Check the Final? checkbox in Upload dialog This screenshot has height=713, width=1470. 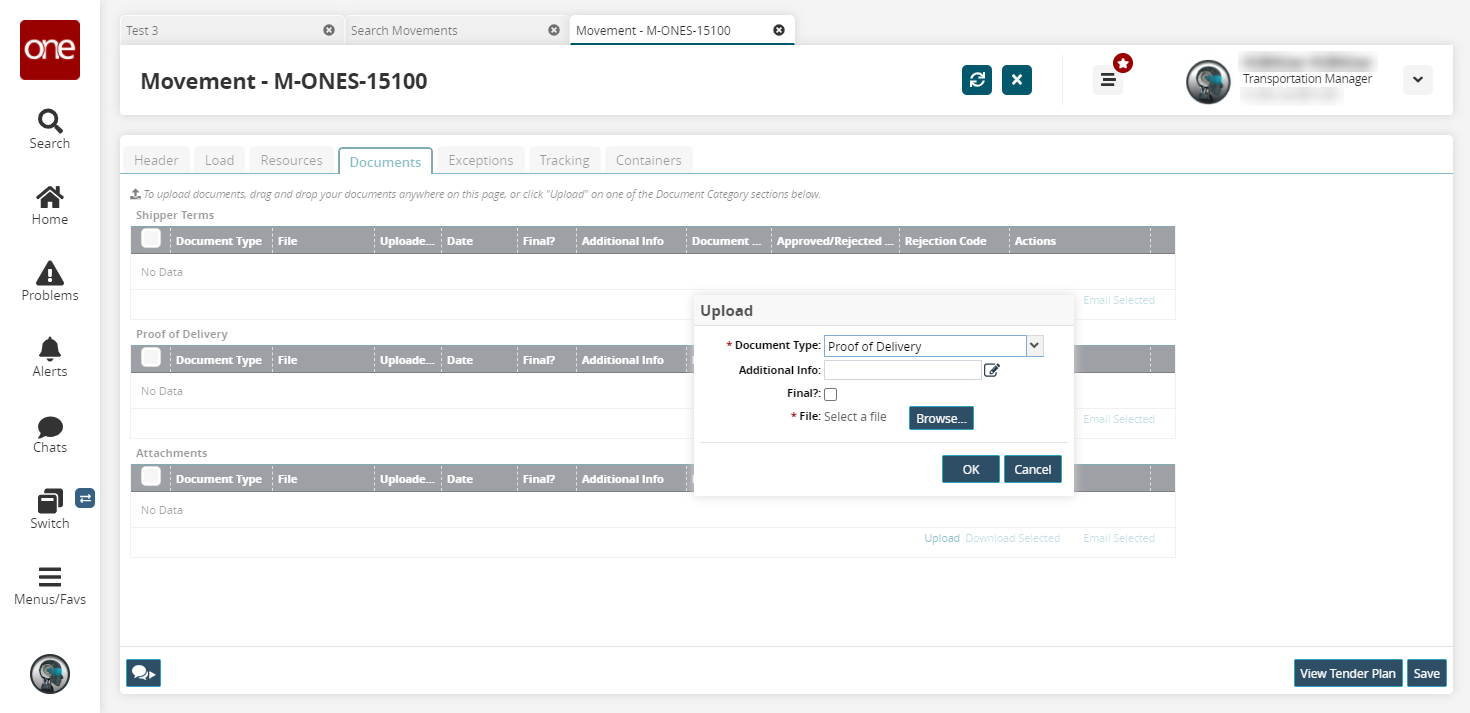pos(830,395)
